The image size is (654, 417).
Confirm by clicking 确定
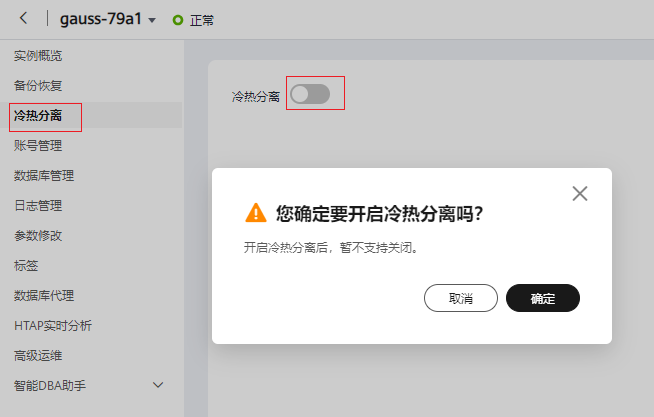point(543,298)
